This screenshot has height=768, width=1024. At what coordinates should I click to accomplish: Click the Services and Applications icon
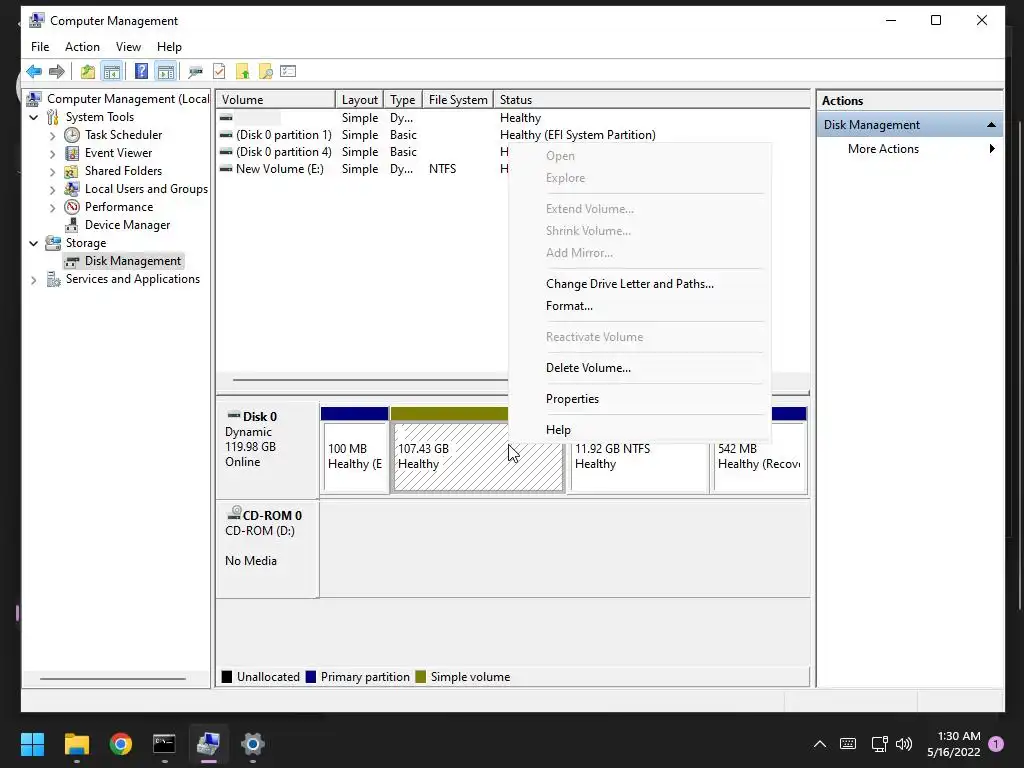point(53,279)
